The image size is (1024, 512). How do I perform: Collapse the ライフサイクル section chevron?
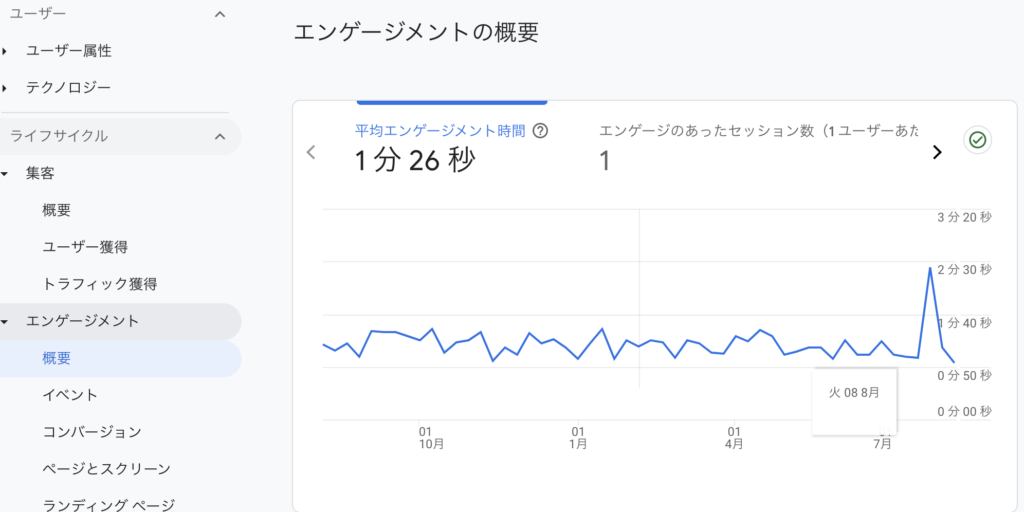(220, 136)
